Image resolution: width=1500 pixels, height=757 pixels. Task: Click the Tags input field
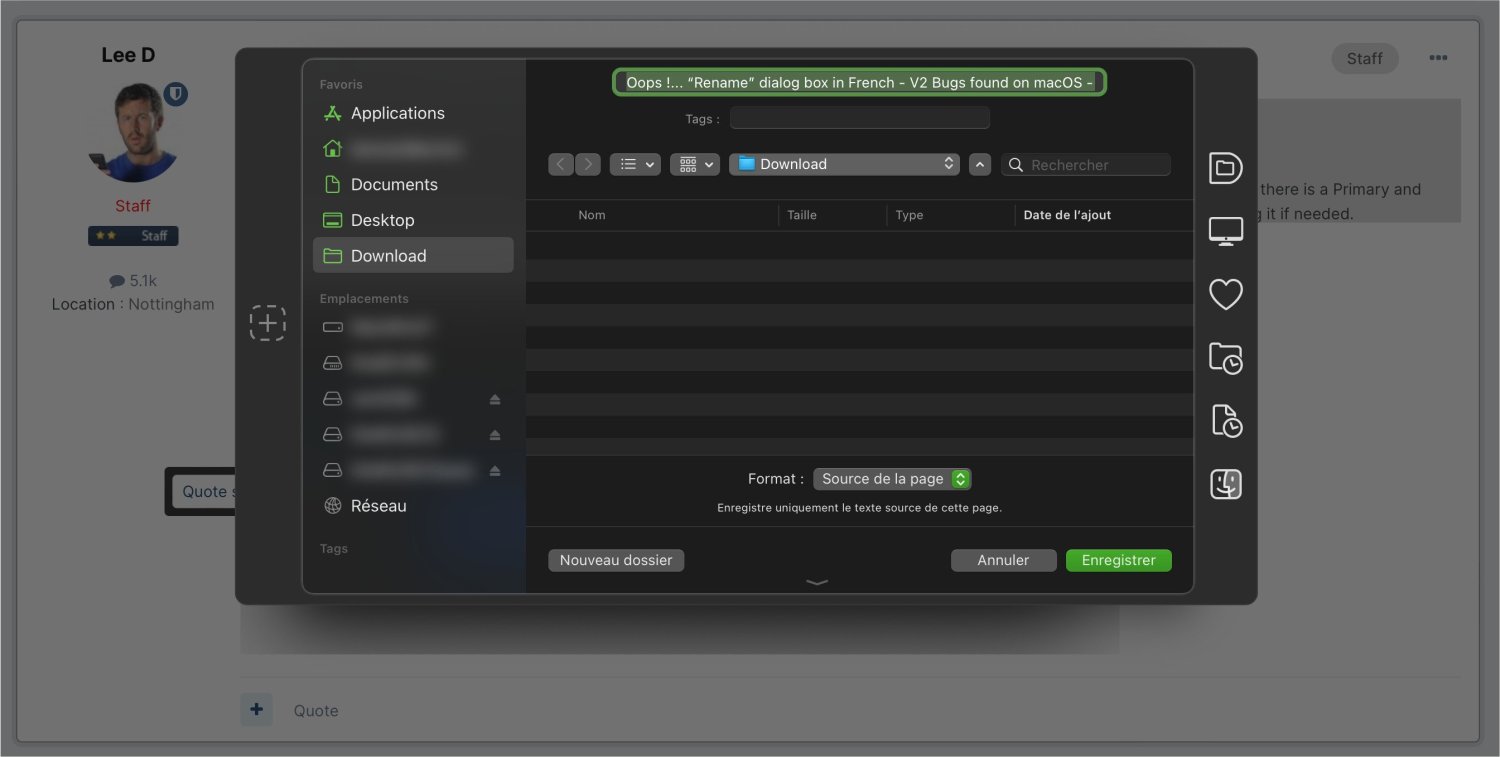860,118
